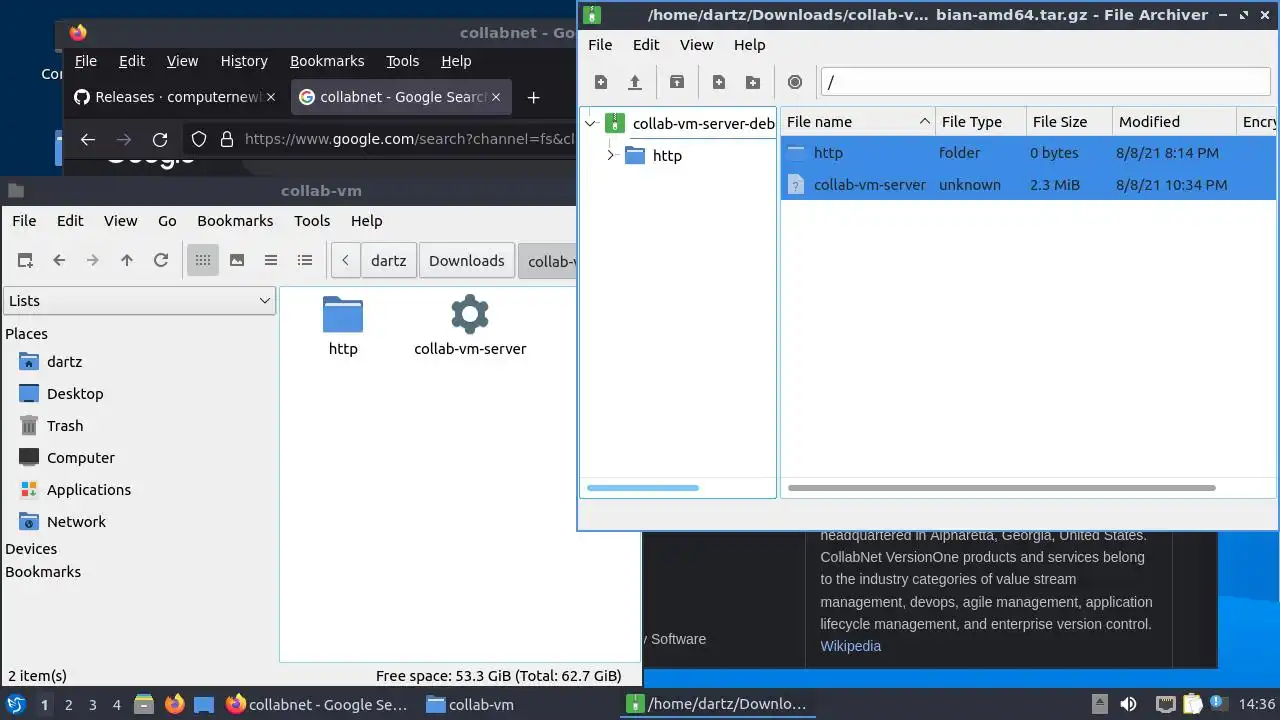Reload the folder in file manager
This screenshot has width=1280, height=720.
161,260
